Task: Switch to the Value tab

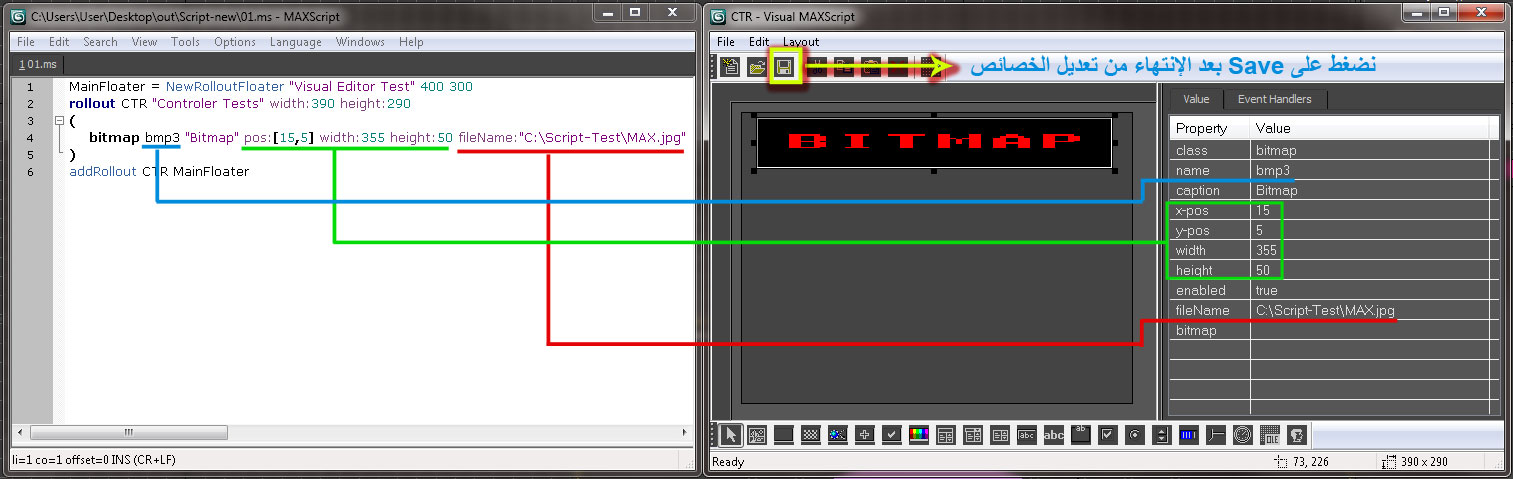Action: [1196, 99]
